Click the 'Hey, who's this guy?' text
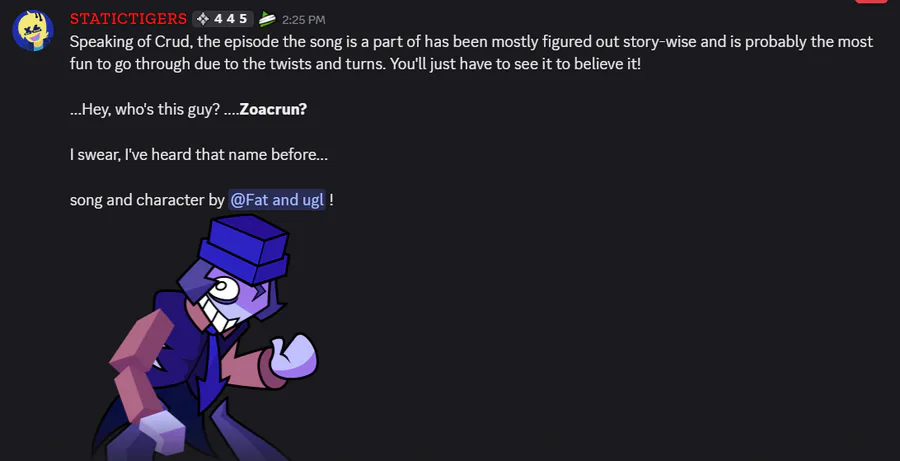Viewport: 900px width, 461px height. click(x=145, y=109)
